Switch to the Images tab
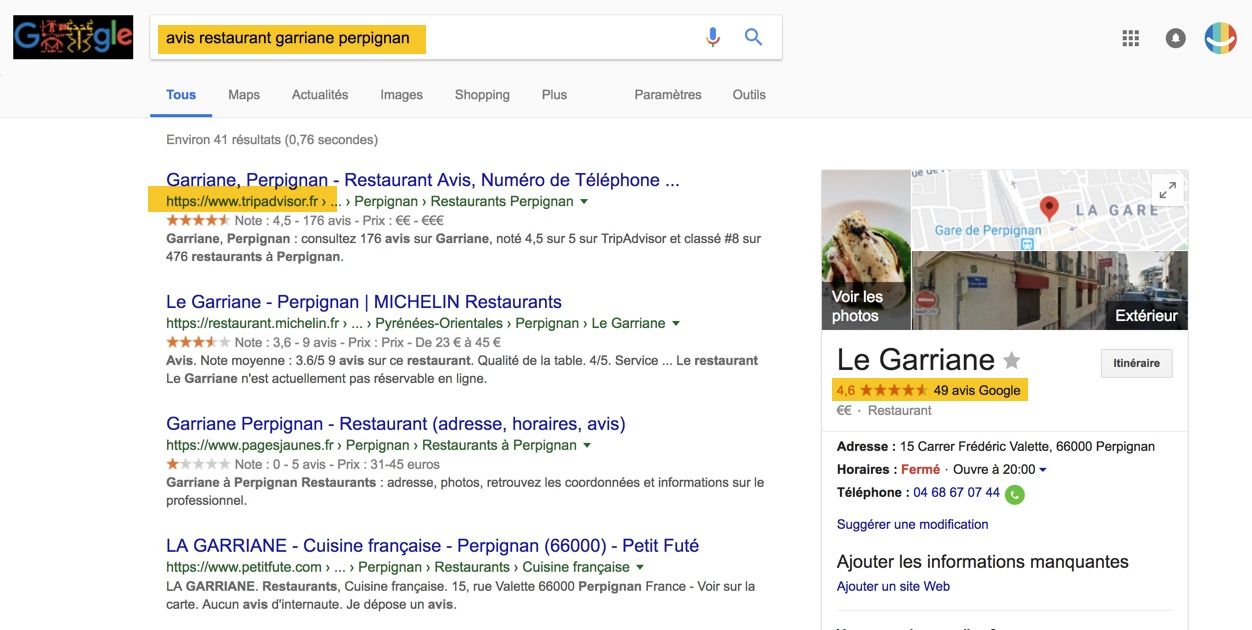1252x630 pixels. pos(401,95)
